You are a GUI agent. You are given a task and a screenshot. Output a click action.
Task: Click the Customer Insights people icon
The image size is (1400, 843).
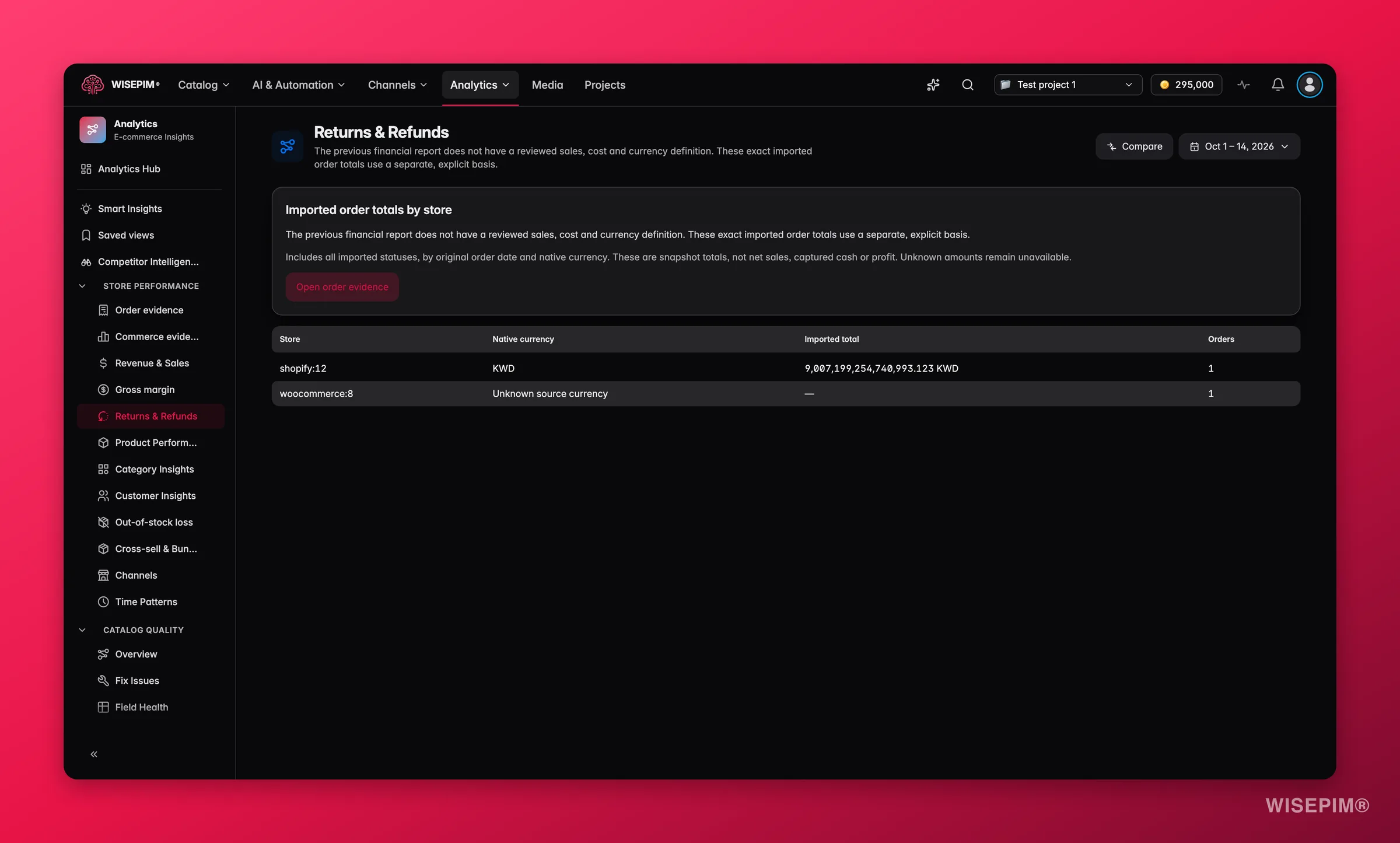[103, 495]
